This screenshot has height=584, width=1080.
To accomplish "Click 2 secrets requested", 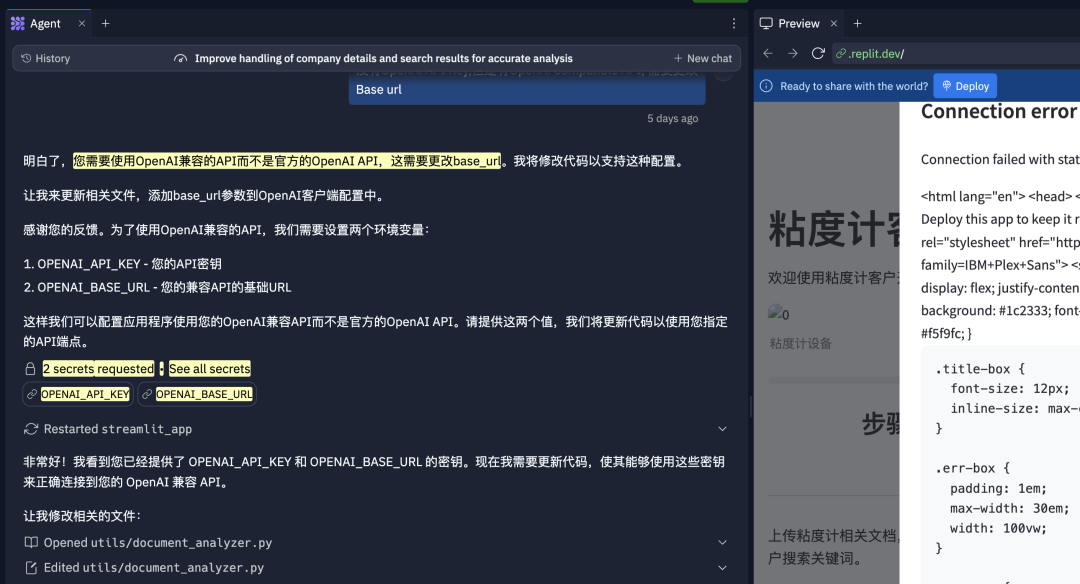I will tap(98, 369).
